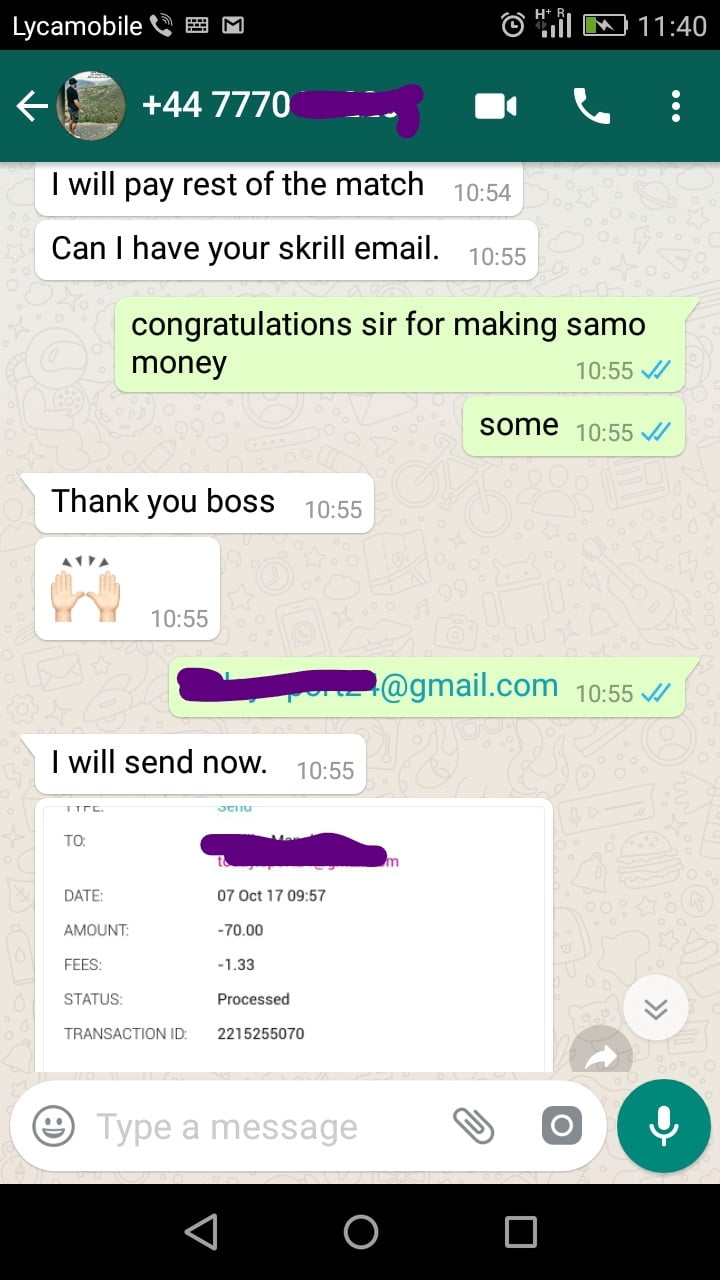The image size is (720, 1280).
Task: Tap Android back navigation button
Action: [202, 1232]
